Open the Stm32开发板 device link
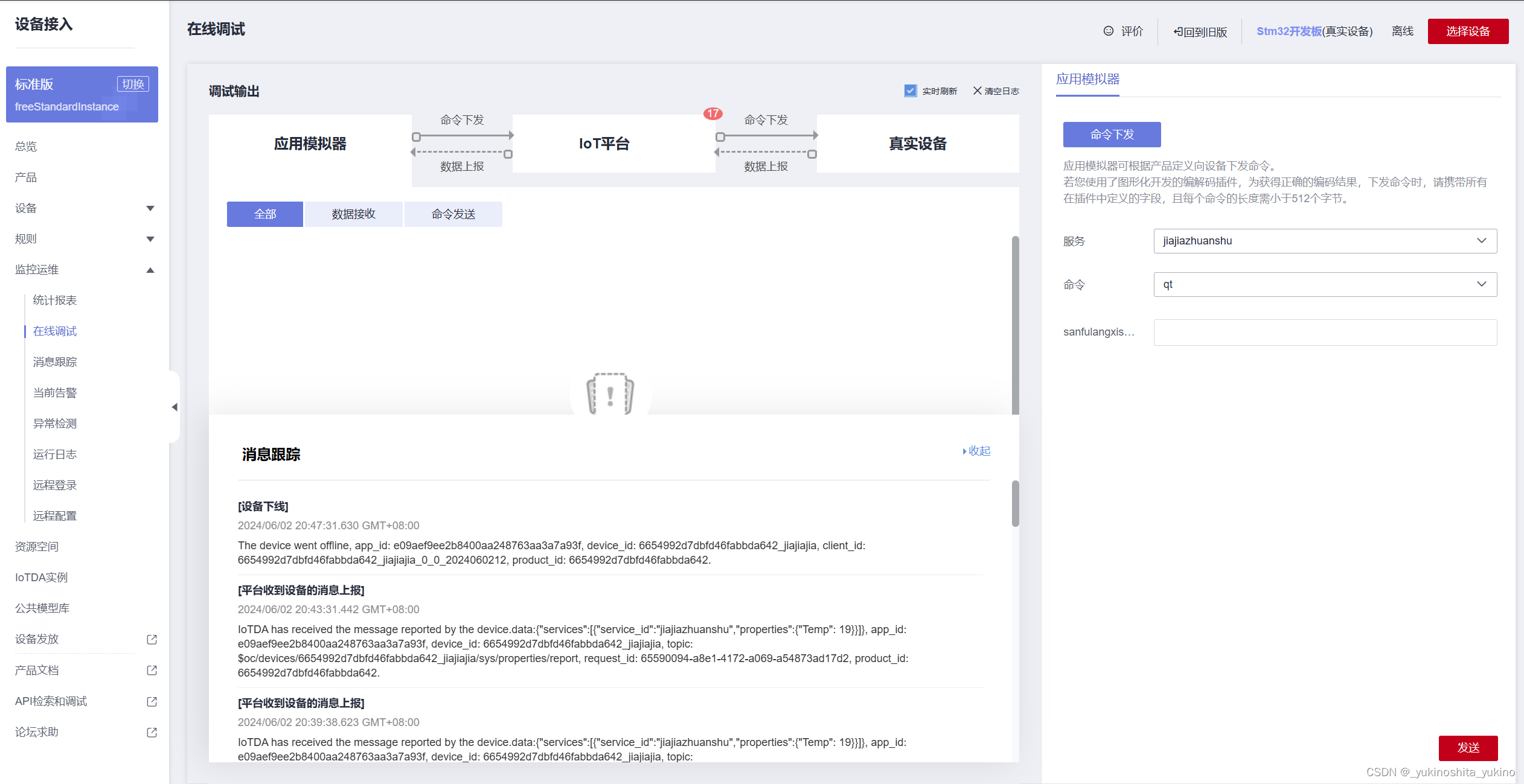This screenshot has height=784, width=1524. 1289,31
